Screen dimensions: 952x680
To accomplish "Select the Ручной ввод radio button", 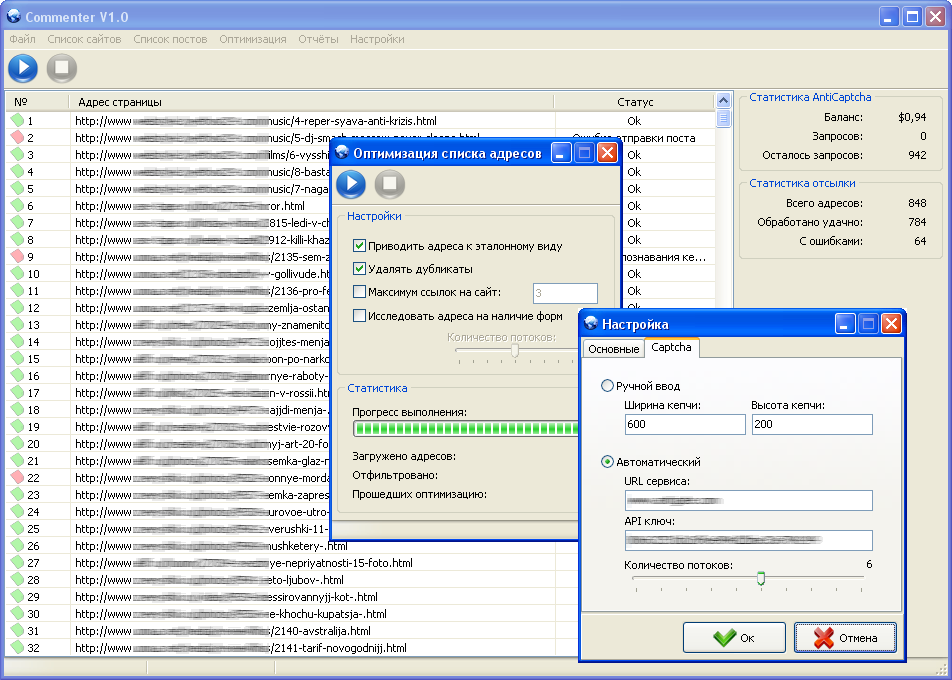I will [x=607, y=386].
